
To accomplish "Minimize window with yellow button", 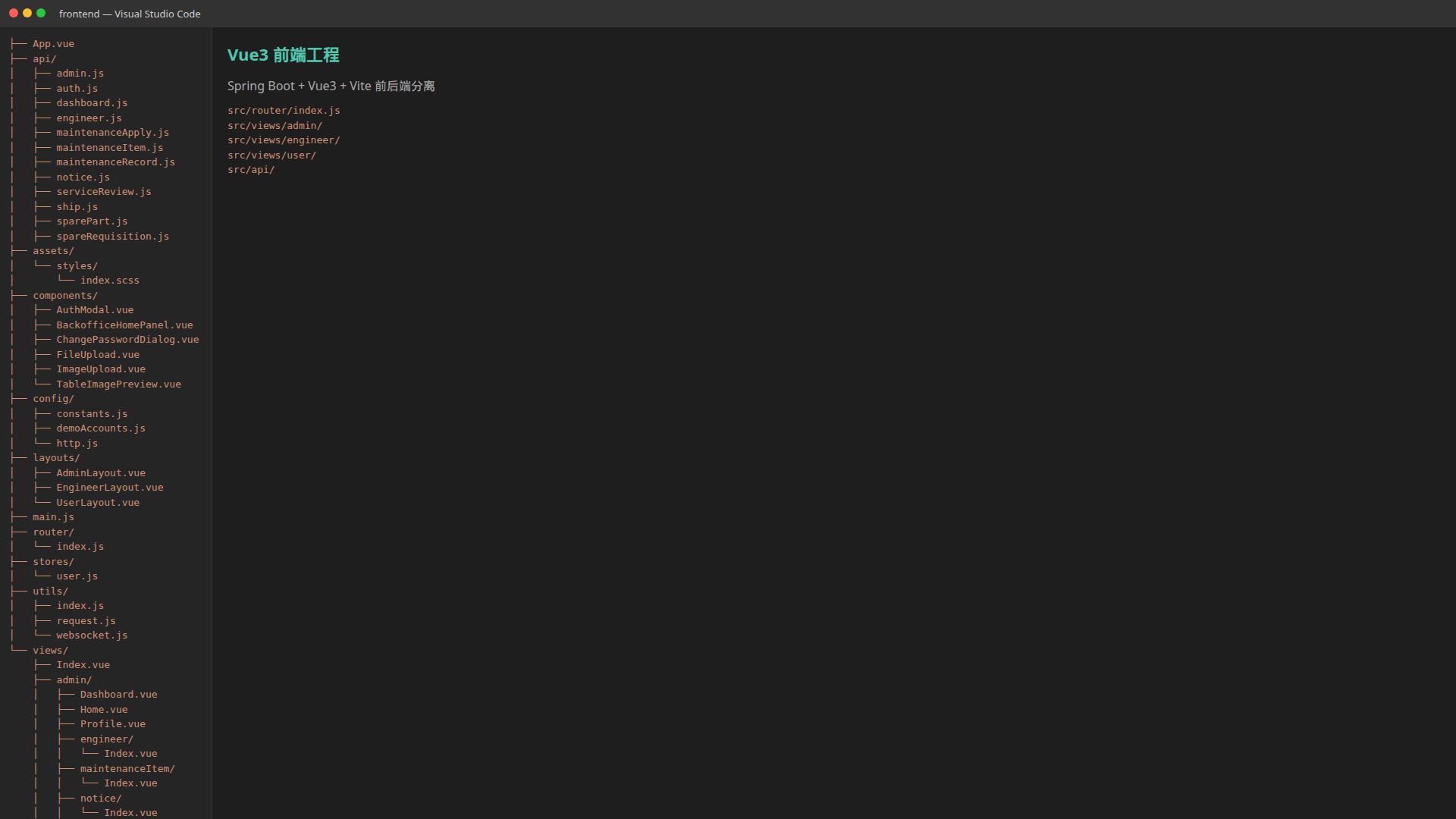I will click(27, 14).
